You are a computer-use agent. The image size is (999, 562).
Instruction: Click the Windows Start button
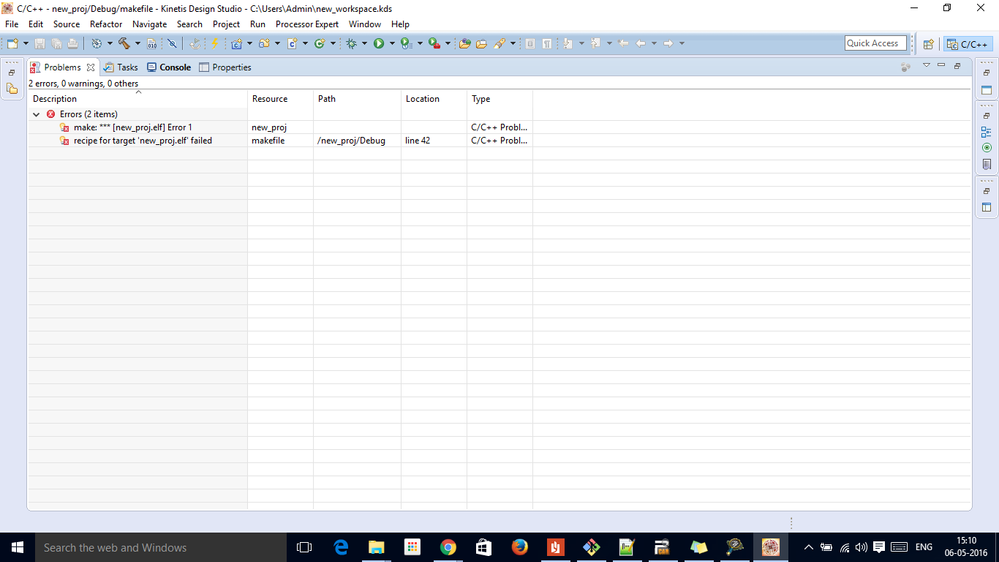17,547
